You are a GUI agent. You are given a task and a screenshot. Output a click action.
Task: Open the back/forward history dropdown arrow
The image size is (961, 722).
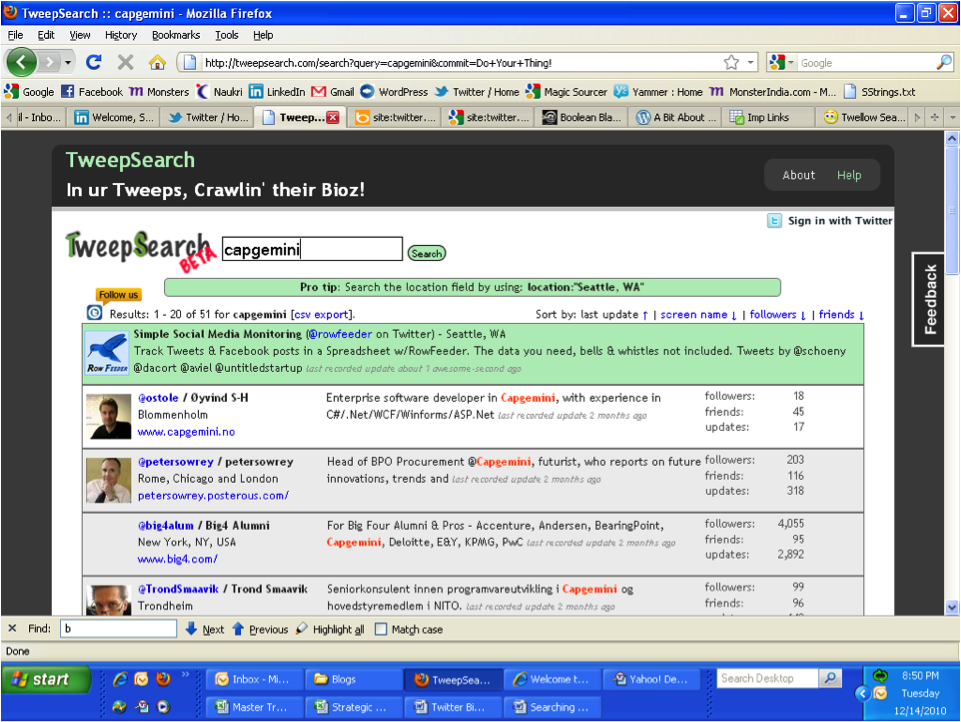point(68,63)
